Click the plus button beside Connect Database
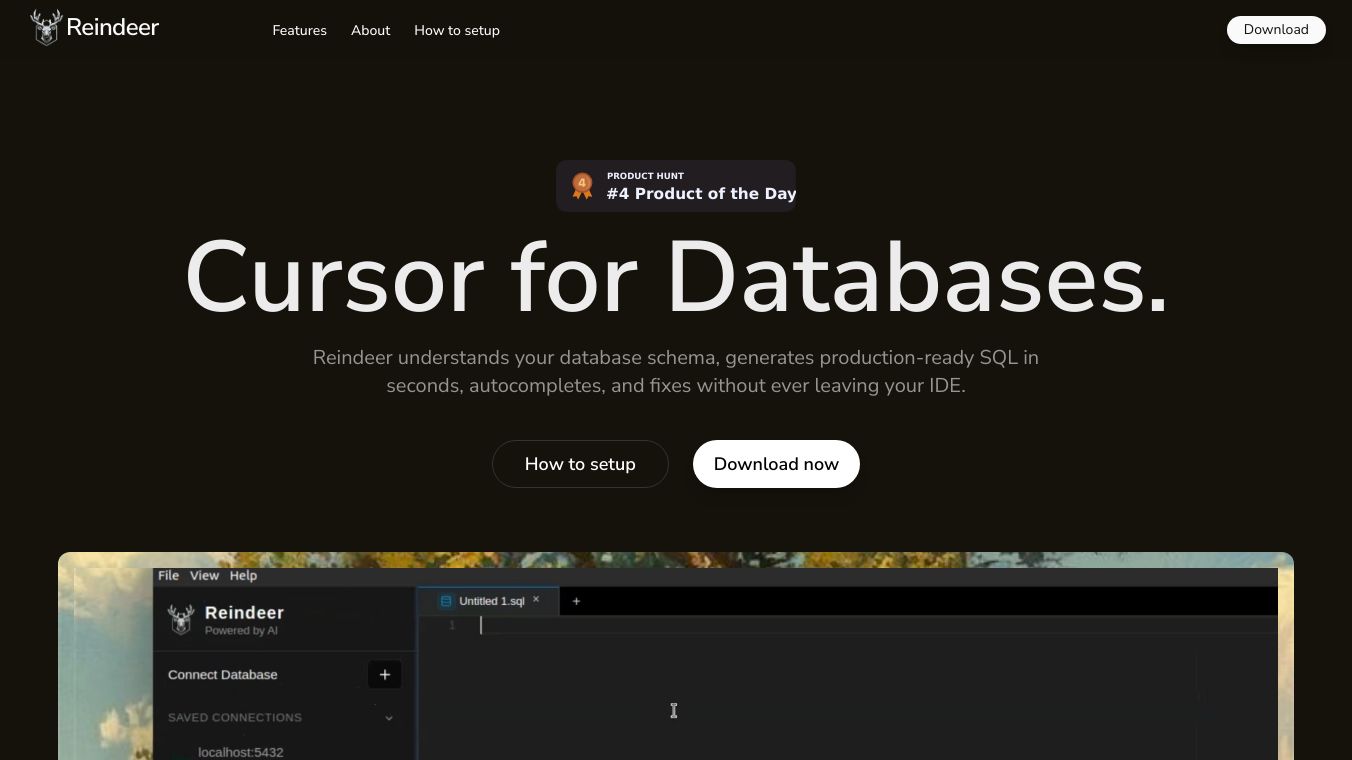 (384, 674)
